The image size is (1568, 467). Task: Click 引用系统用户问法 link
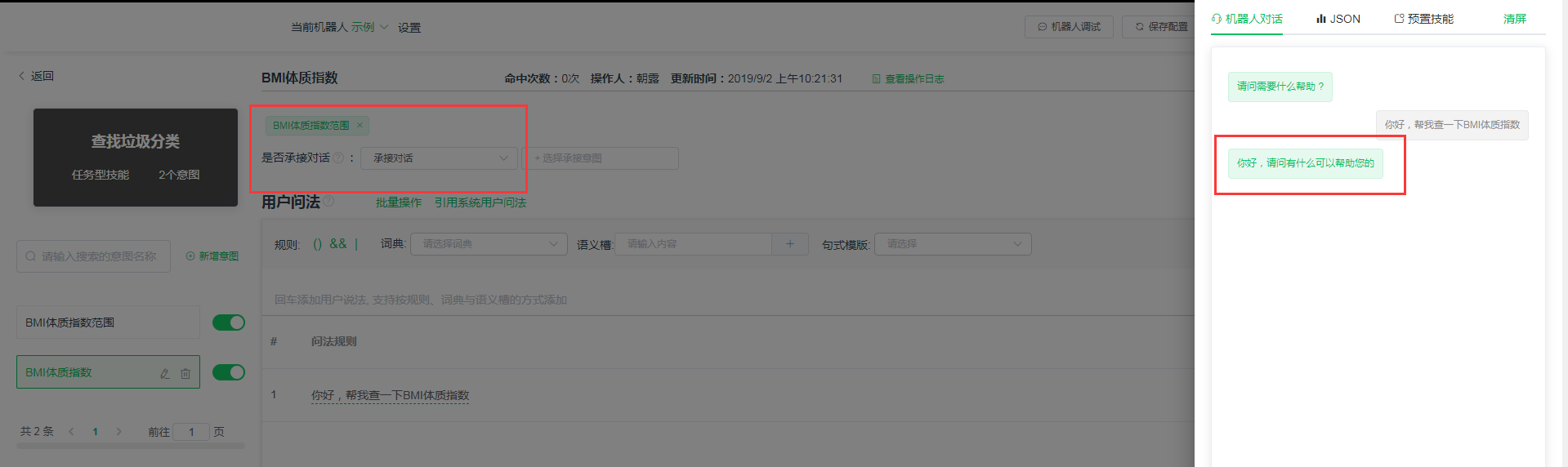pos(480,202)
